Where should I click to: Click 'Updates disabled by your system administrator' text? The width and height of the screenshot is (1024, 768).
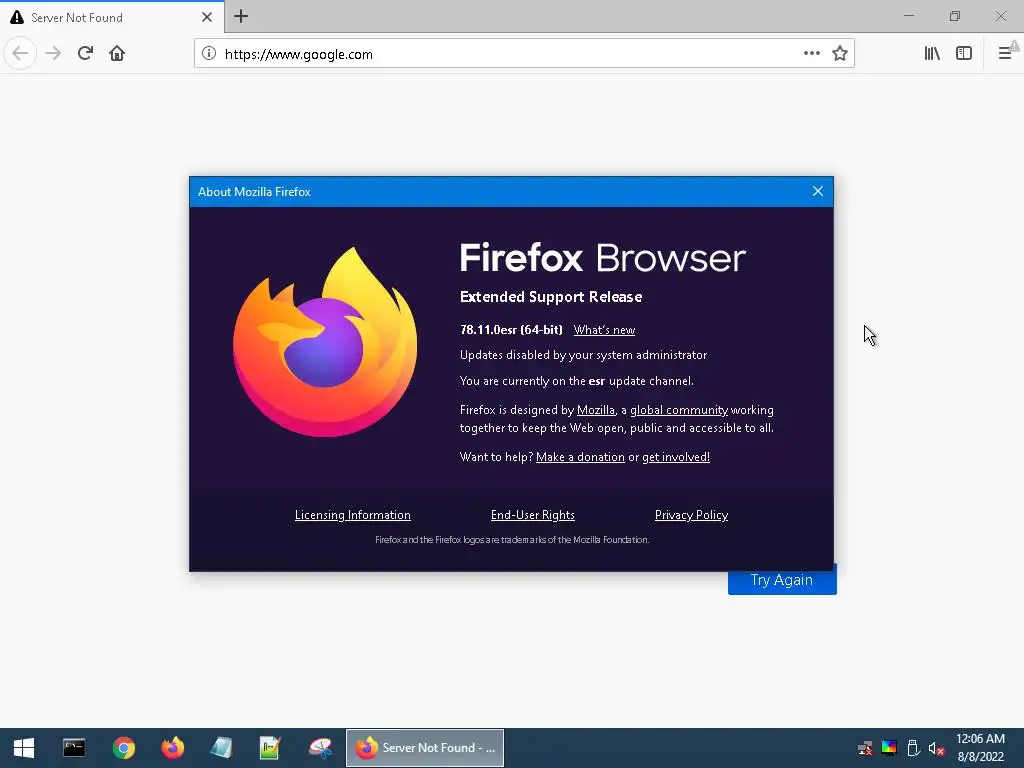(583, 355)
